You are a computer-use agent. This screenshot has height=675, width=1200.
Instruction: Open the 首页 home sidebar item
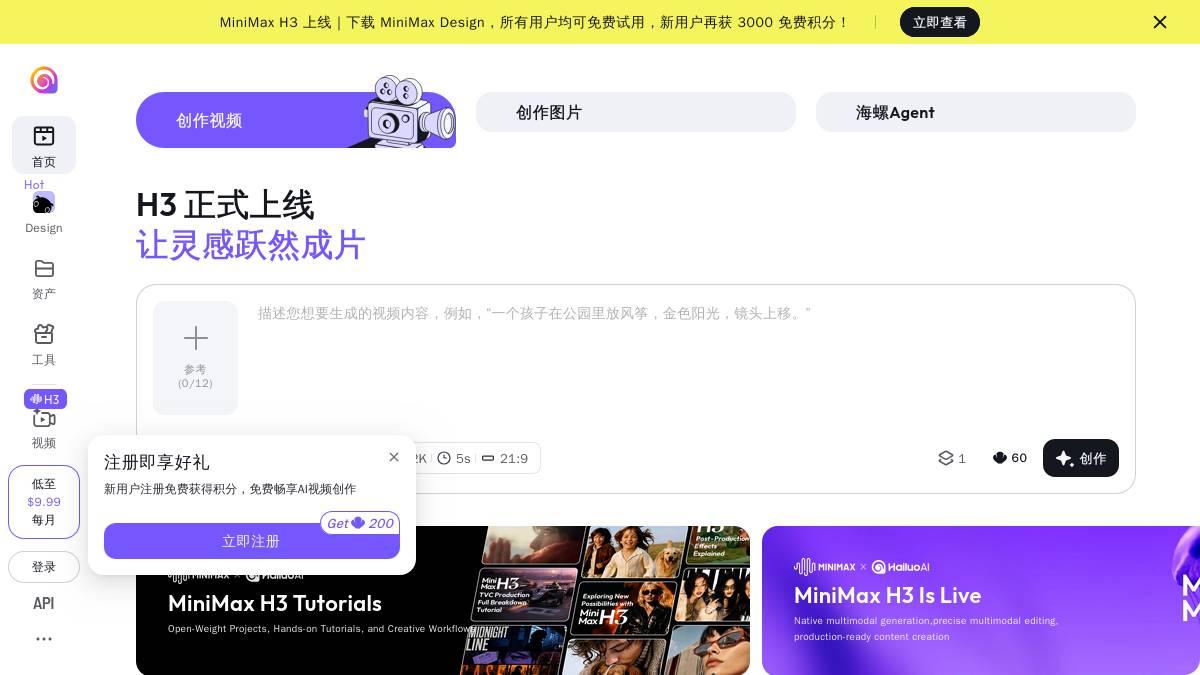(x=44, y=145)
